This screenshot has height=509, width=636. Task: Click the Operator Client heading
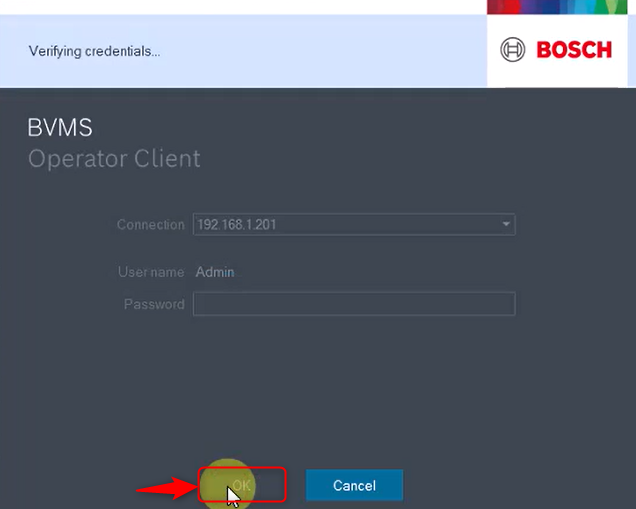coord(114,159)
